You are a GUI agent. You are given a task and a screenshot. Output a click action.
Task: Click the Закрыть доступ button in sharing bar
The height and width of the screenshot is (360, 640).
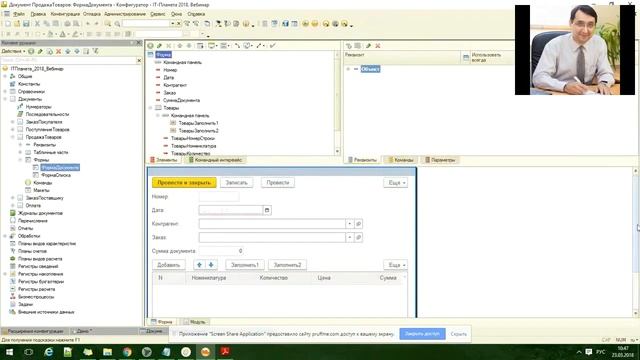tap(422, 333)
